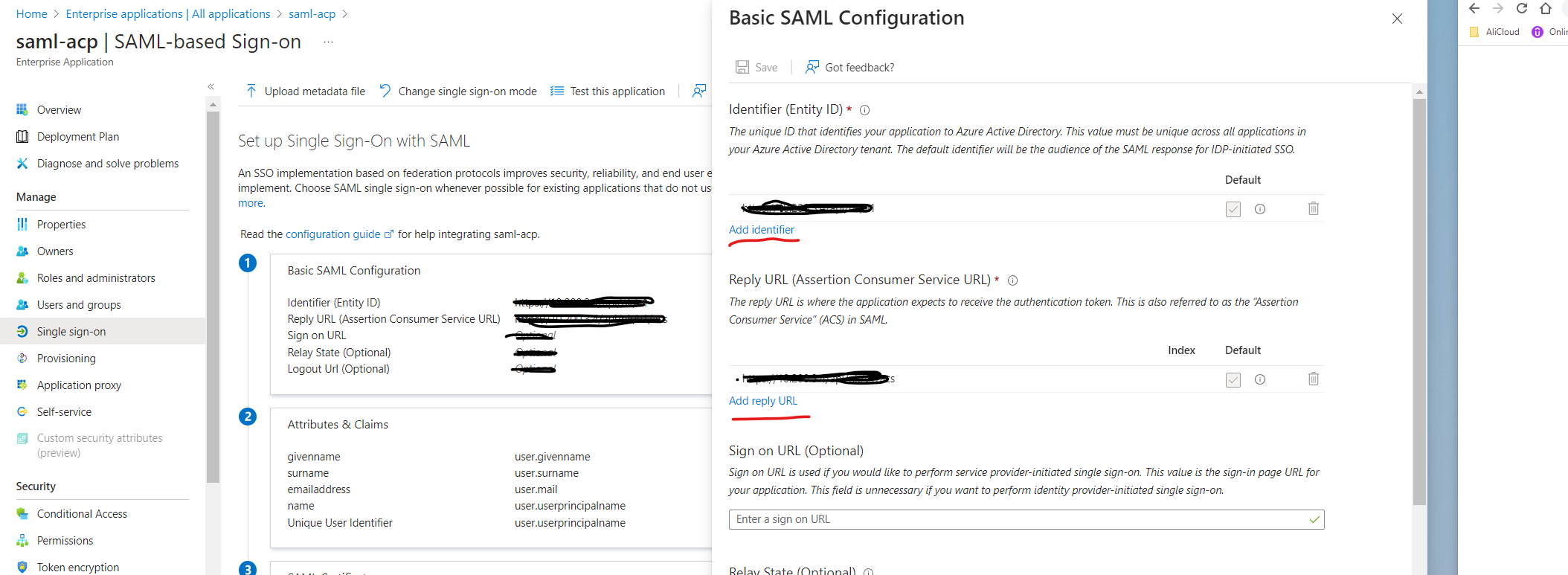Click info icon beside Reply URL heading
1568x575 pixels.
point(1012,280)
